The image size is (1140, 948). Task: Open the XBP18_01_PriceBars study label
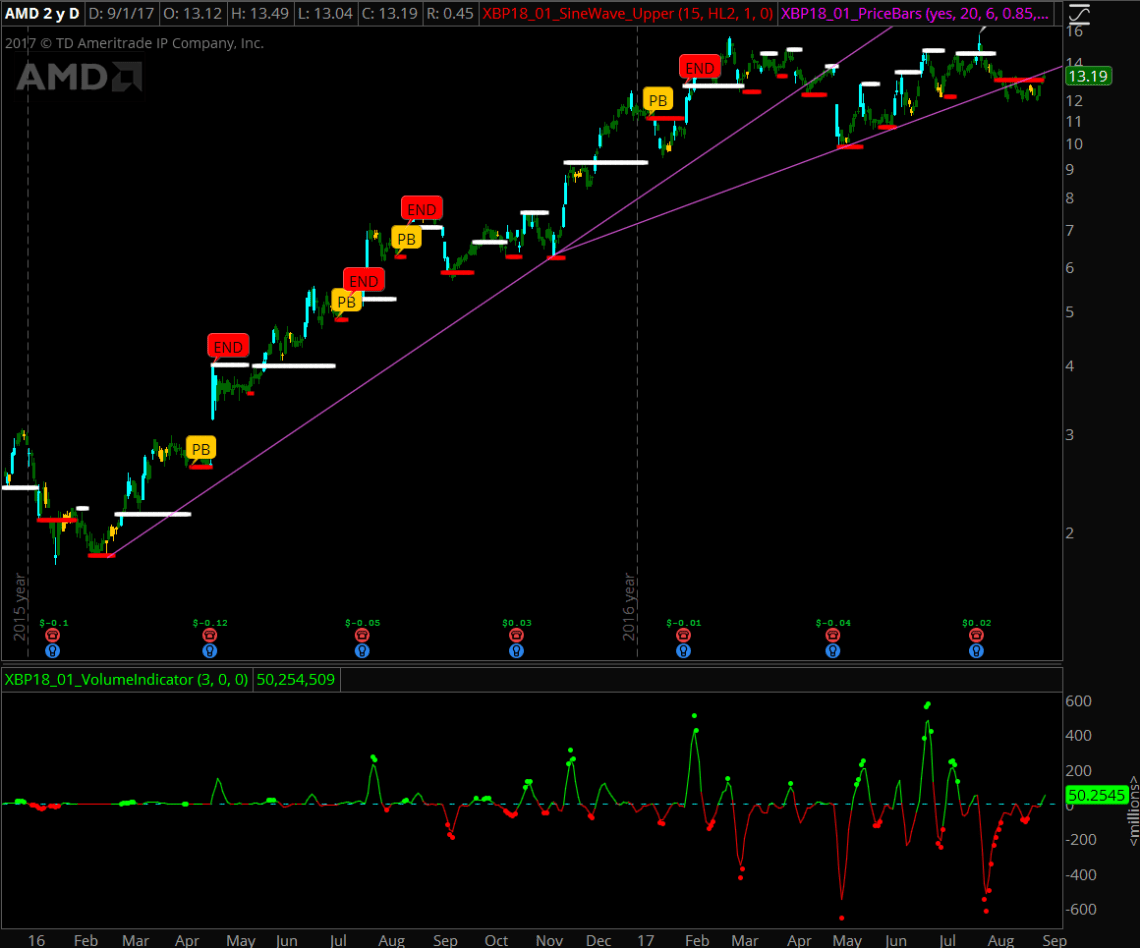point(915,14)
